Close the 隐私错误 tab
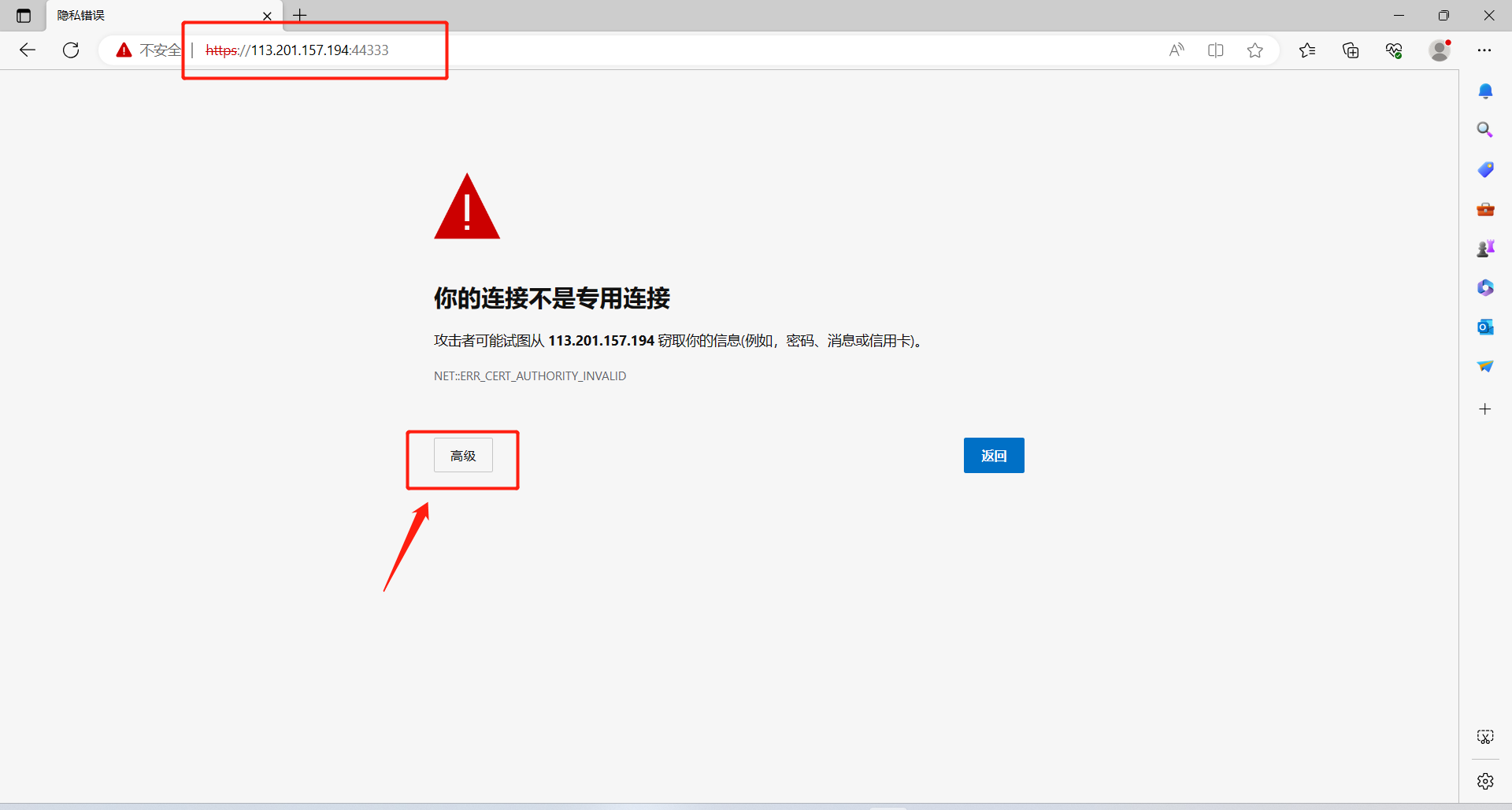Image resolution: width=1512 pixels, height=810 pixels. [267, 16]
